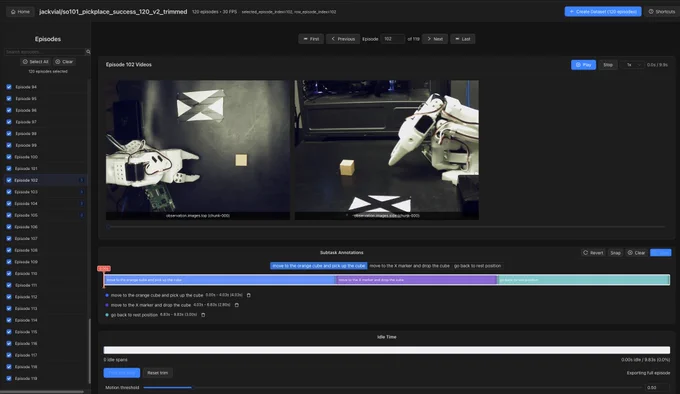
Task: Click the badge icon beside Episode 105
Action: (82, 215)
